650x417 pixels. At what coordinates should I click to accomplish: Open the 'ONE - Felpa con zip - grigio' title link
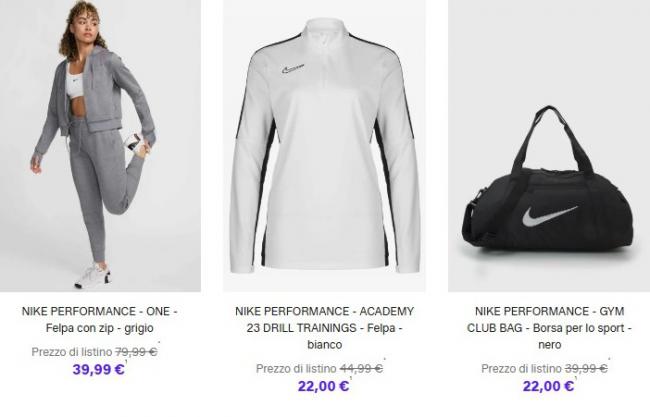[99, 320]
